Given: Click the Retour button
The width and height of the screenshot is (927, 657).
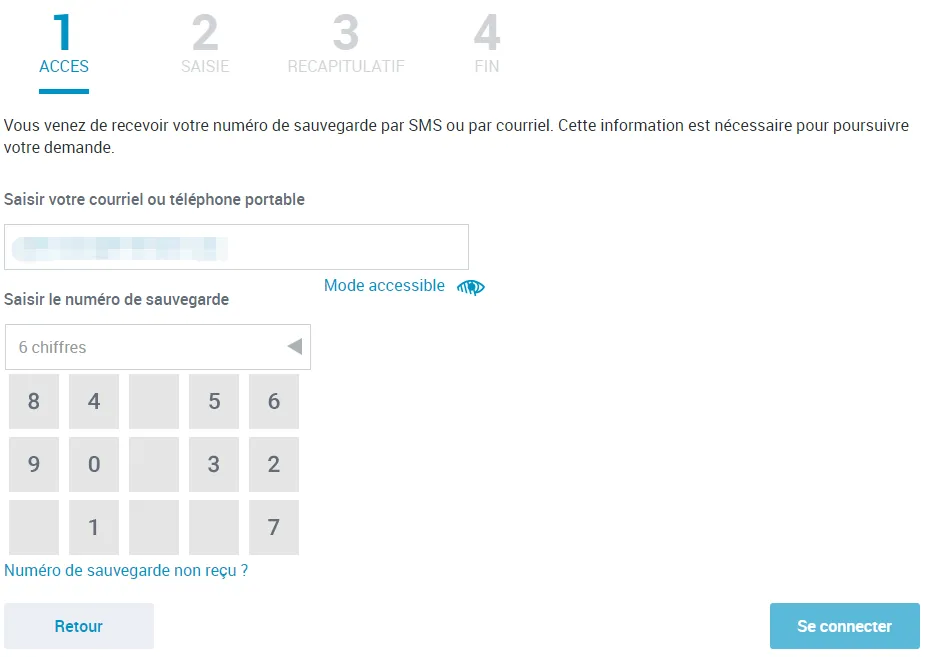Looking at the screenshot, I should click(79, 626).
